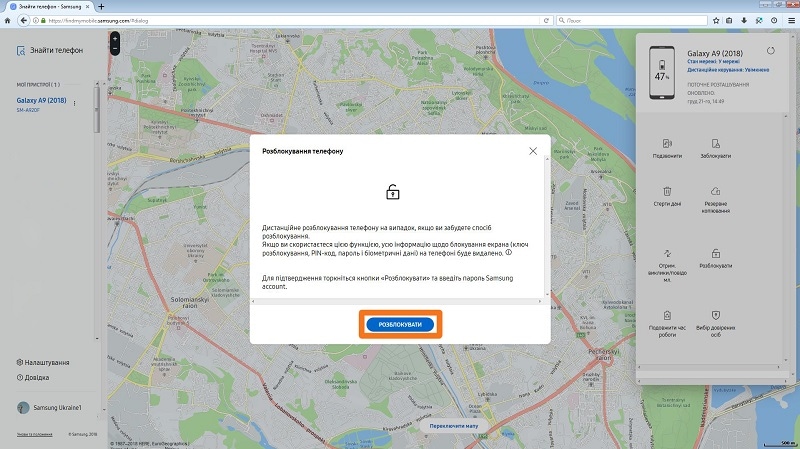Open browser home page icon
The height and width of the screenshot is (449, 800).
7,20
